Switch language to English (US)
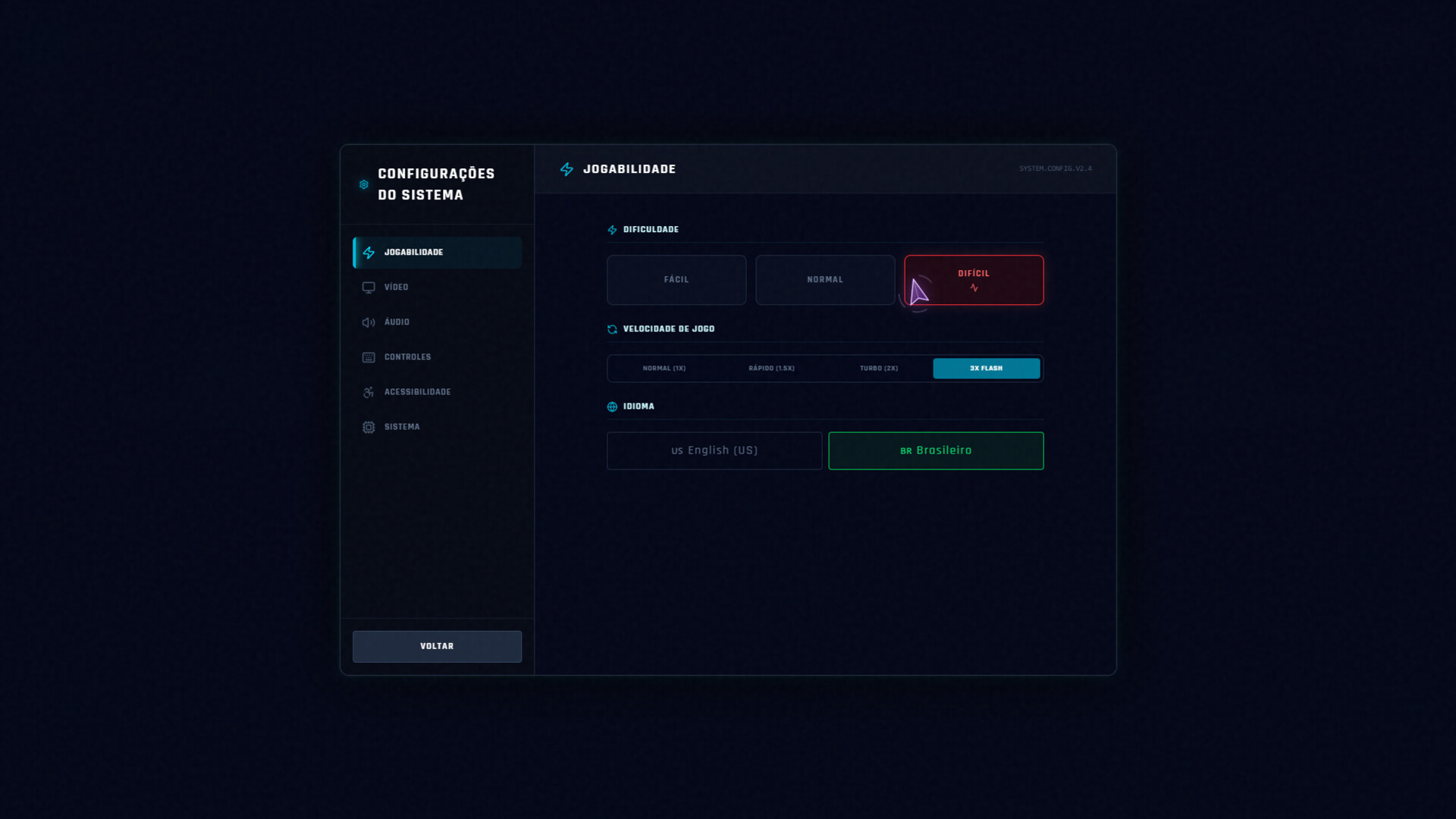 (714, 450)
